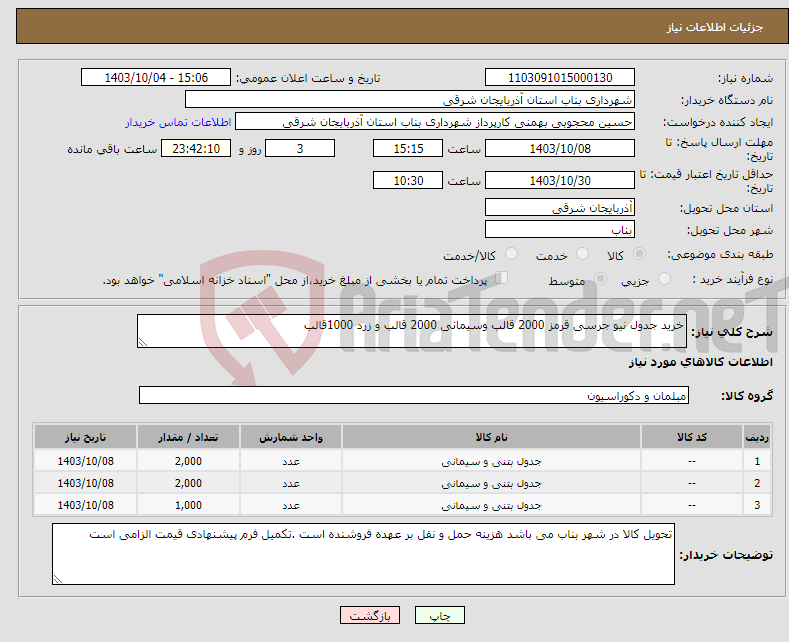Click the resize handle of buyer notes textarea
This screenshot has height=642, width=789.
coord(58,580)
